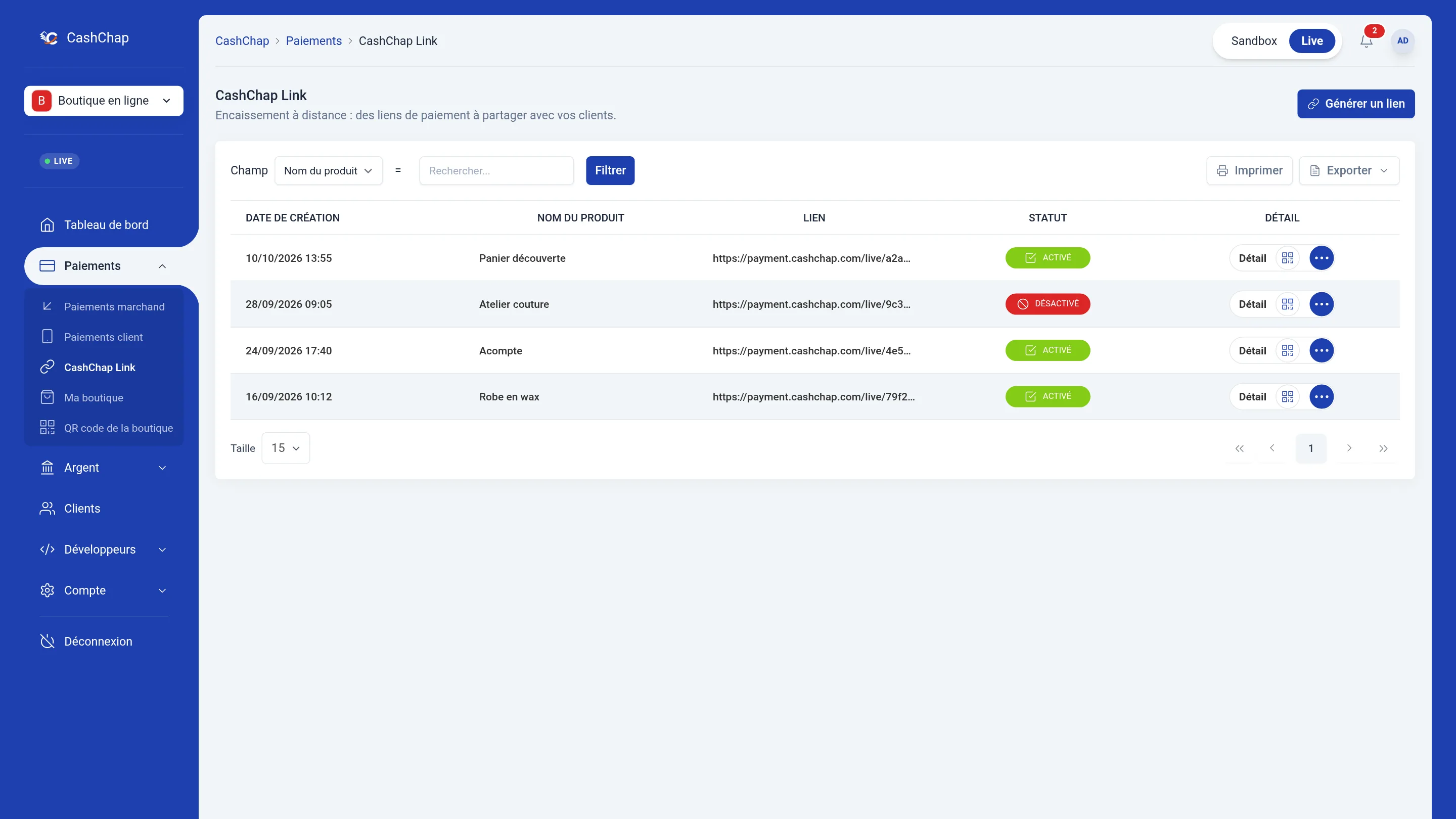Open the Boutique en ligne selector
The height and width of the screenshot is (819, 1456).
[104, 101]
